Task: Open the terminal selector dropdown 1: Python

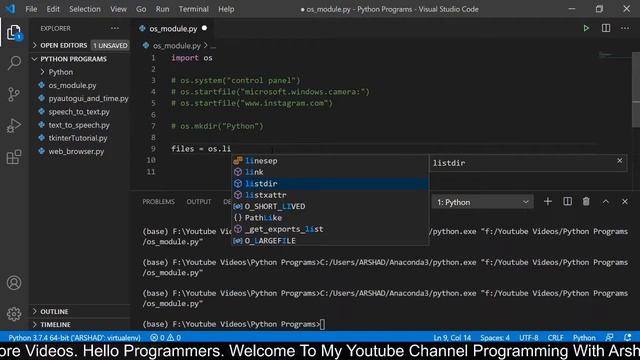Action: [482, 202]
